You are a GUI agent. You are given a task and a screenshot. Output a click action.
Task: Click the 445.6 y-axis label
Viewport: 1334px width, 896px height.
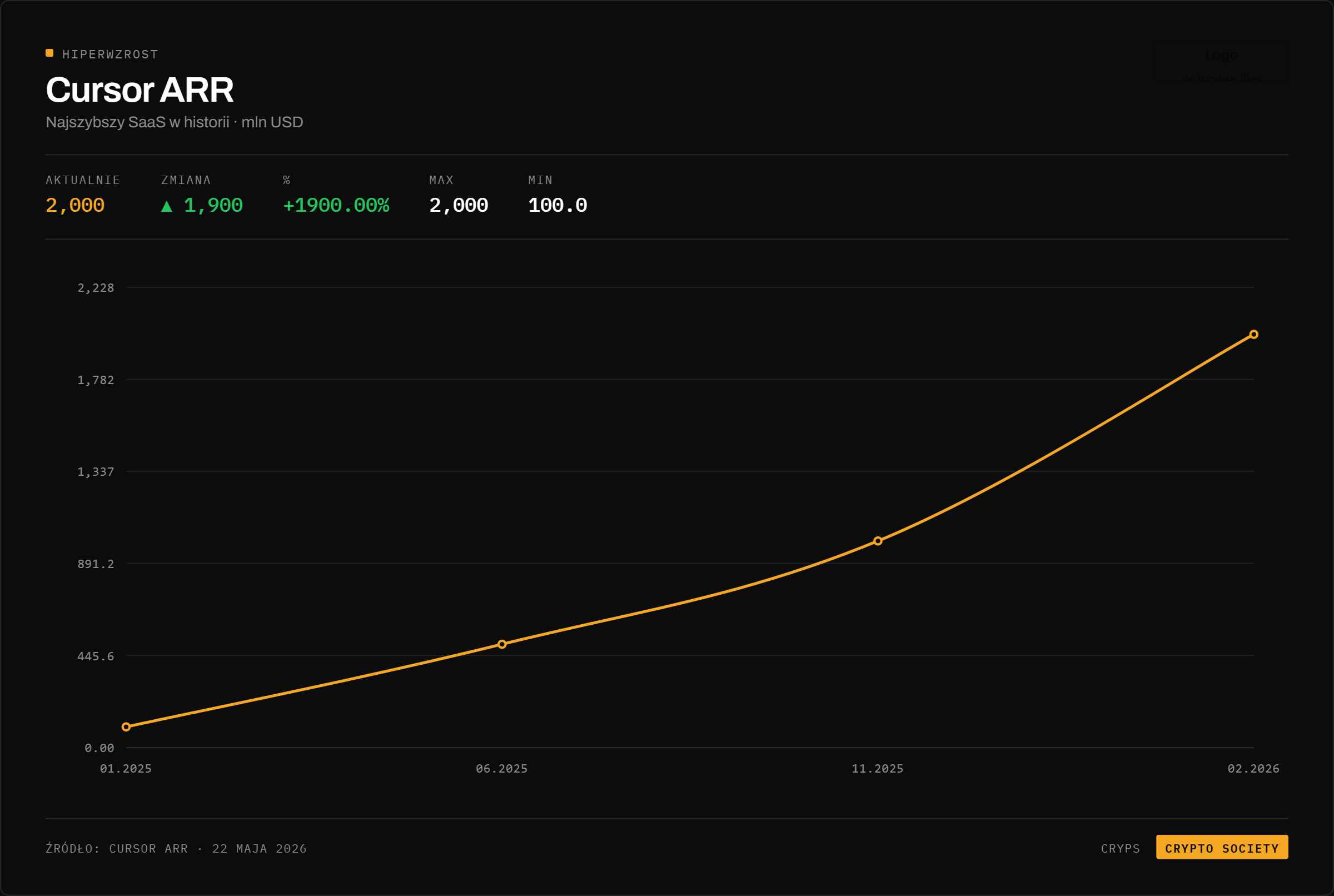[x=96, y=656]
